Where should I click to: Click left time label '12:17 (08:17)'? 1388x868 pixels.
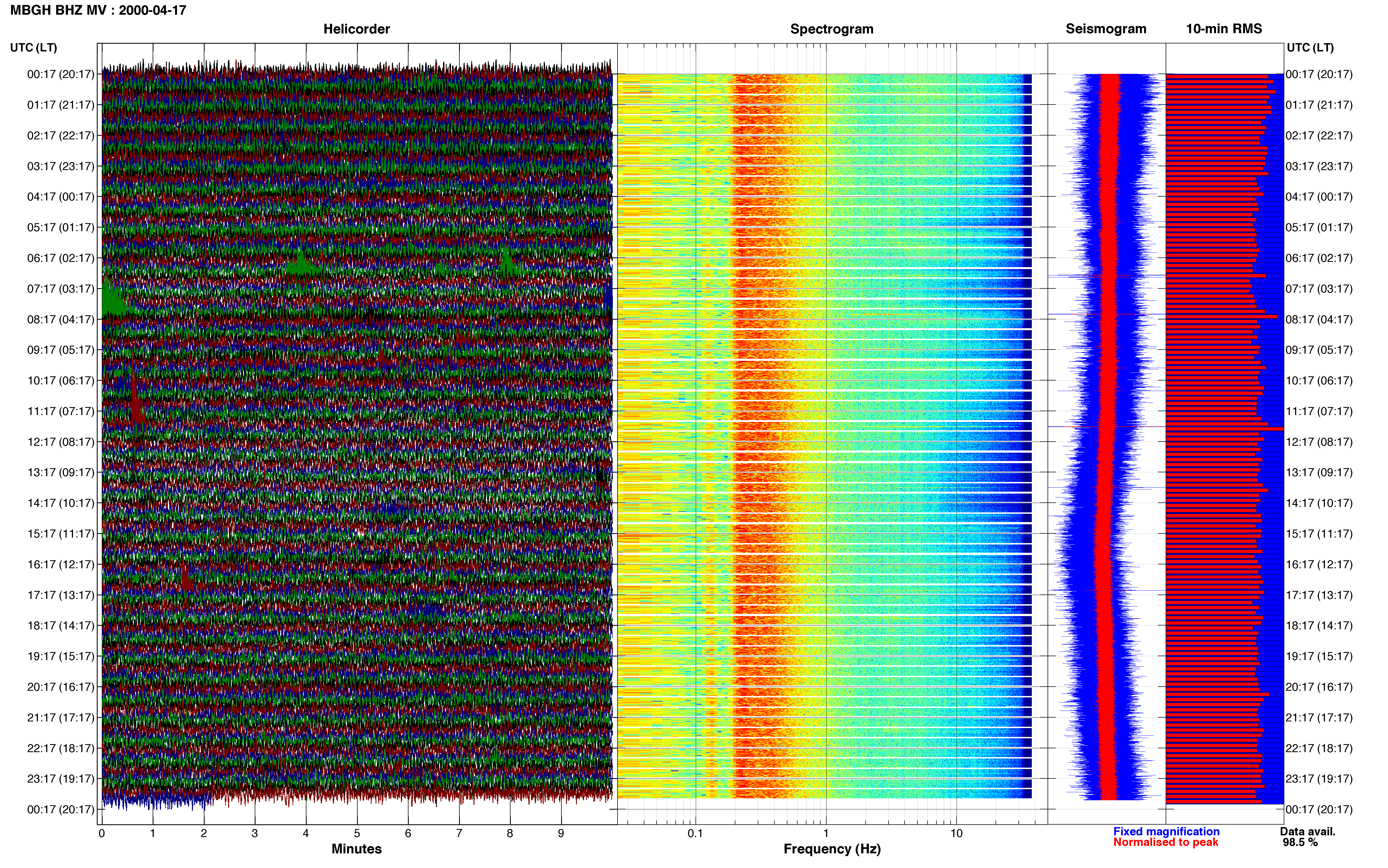(x=61, y=442)
